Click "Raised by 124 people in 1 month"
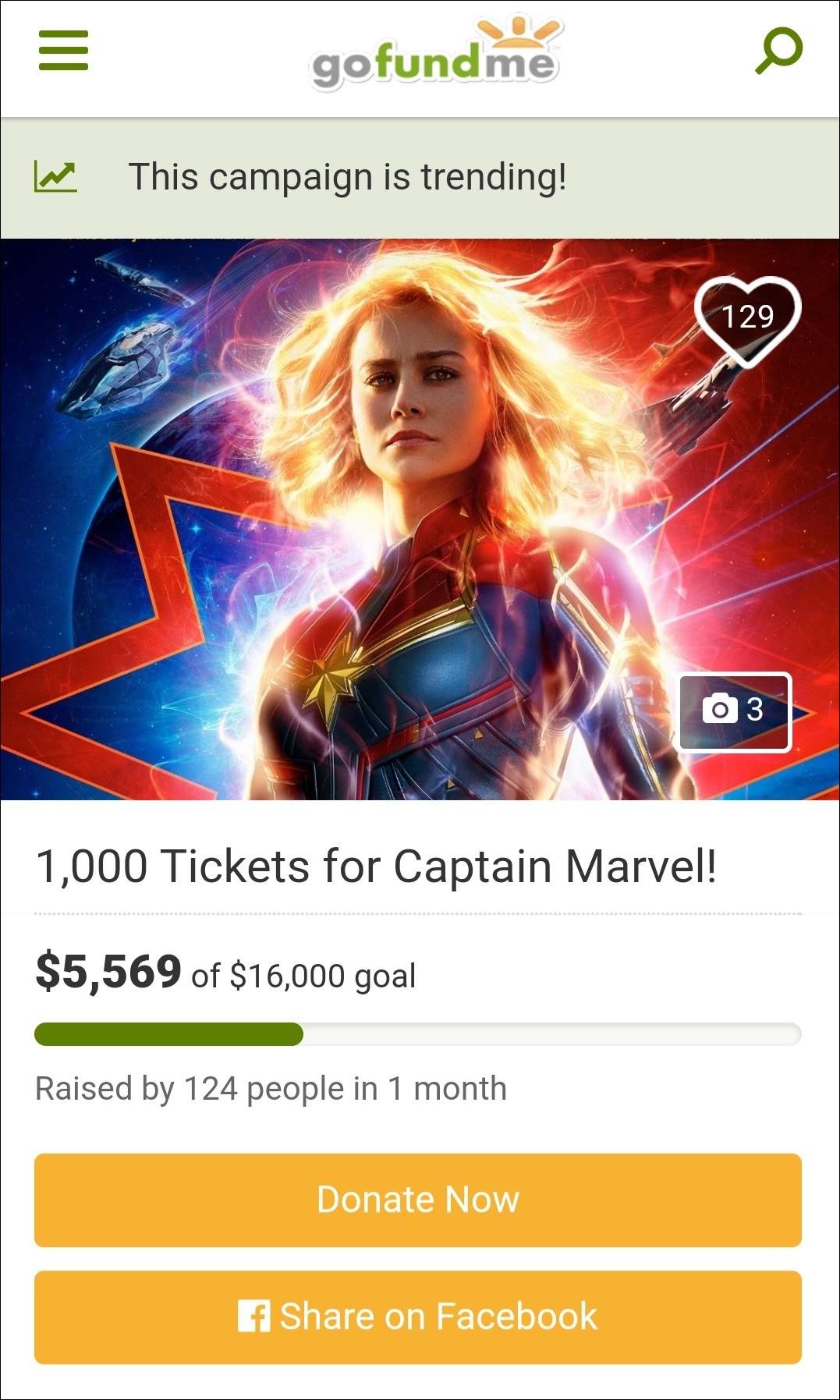Image resolution: width=840 pixels, height=1400 pixels. 271,1088
